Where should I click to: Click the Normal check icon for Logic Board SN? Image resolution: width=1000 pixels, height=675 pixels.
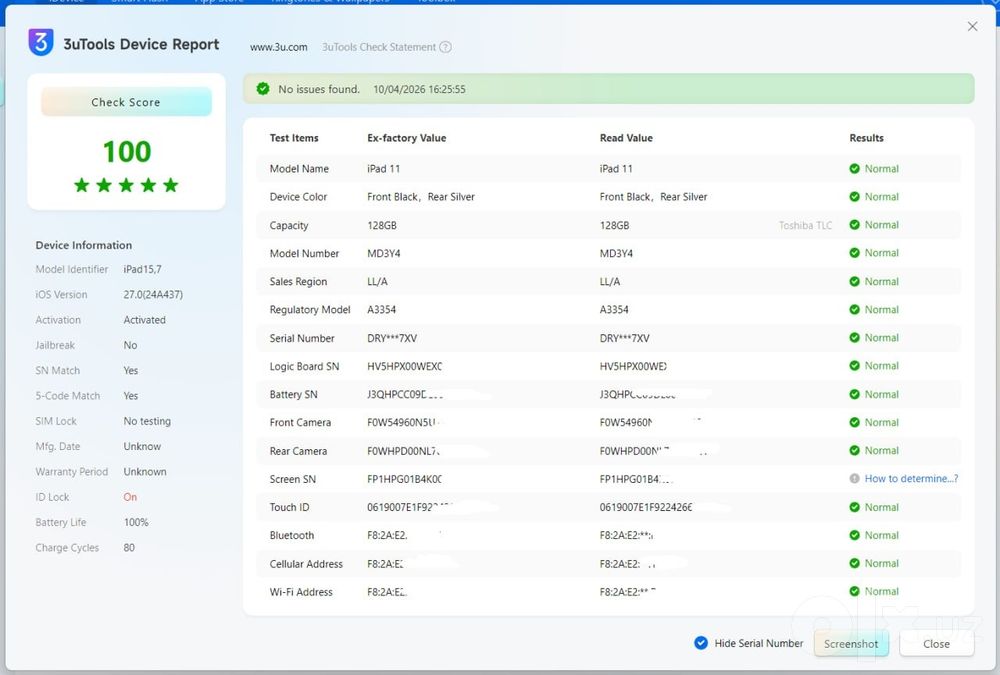[855, 366]
